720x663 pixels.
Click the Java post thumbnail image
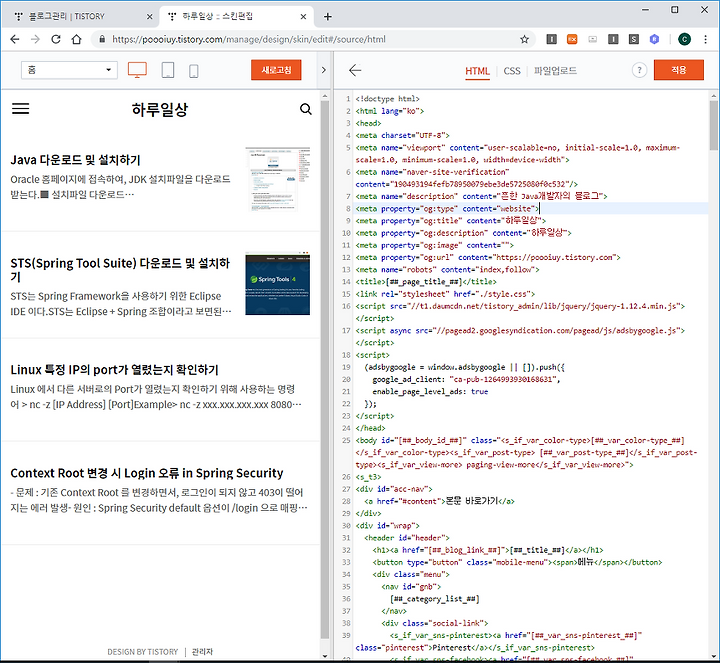coord(277,179)
